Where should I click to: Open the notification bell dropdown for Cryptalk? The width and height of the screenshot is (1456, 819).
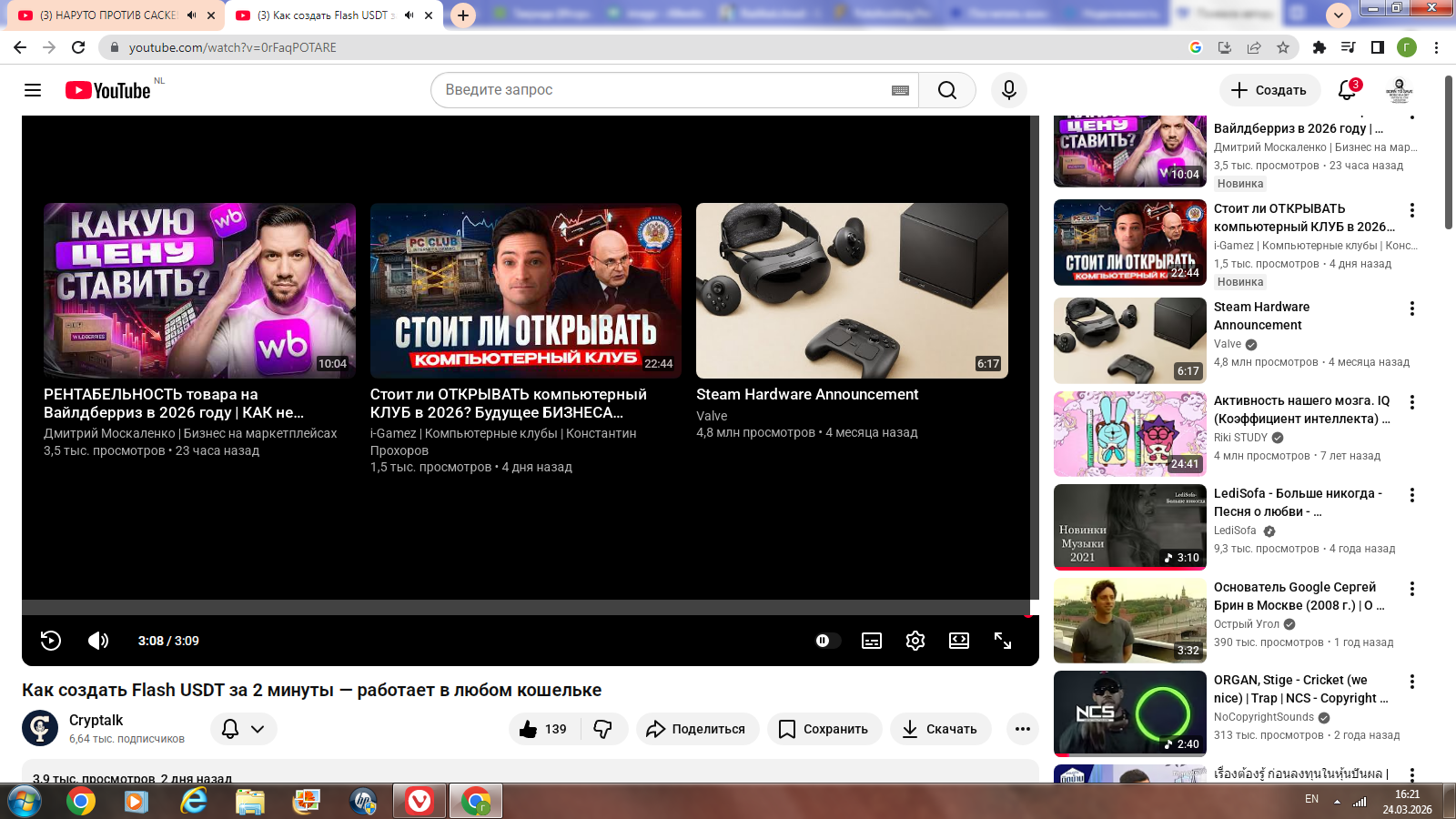[244, 729]
